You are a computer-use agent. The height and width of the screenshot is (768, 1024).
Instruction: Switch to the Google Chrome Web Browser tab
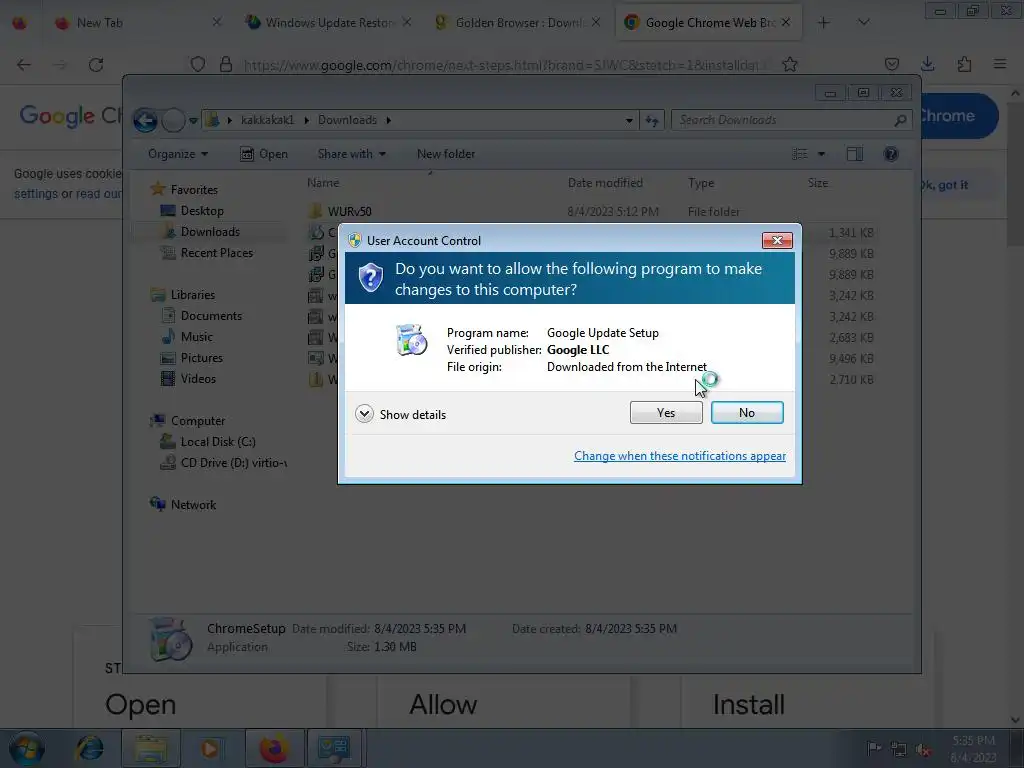tap(709, 23)
